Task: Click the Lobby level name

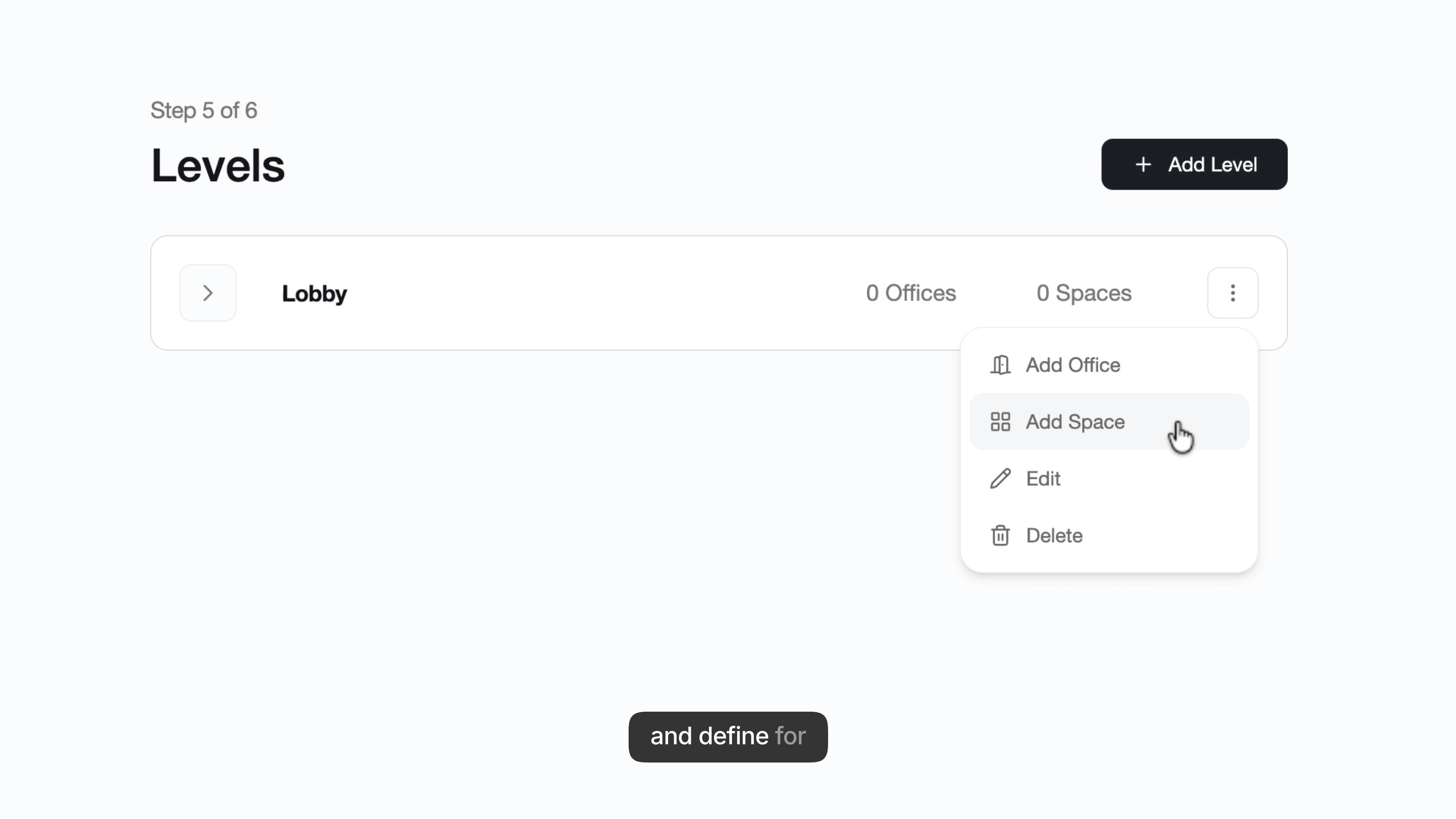Action: pos(314,294)
